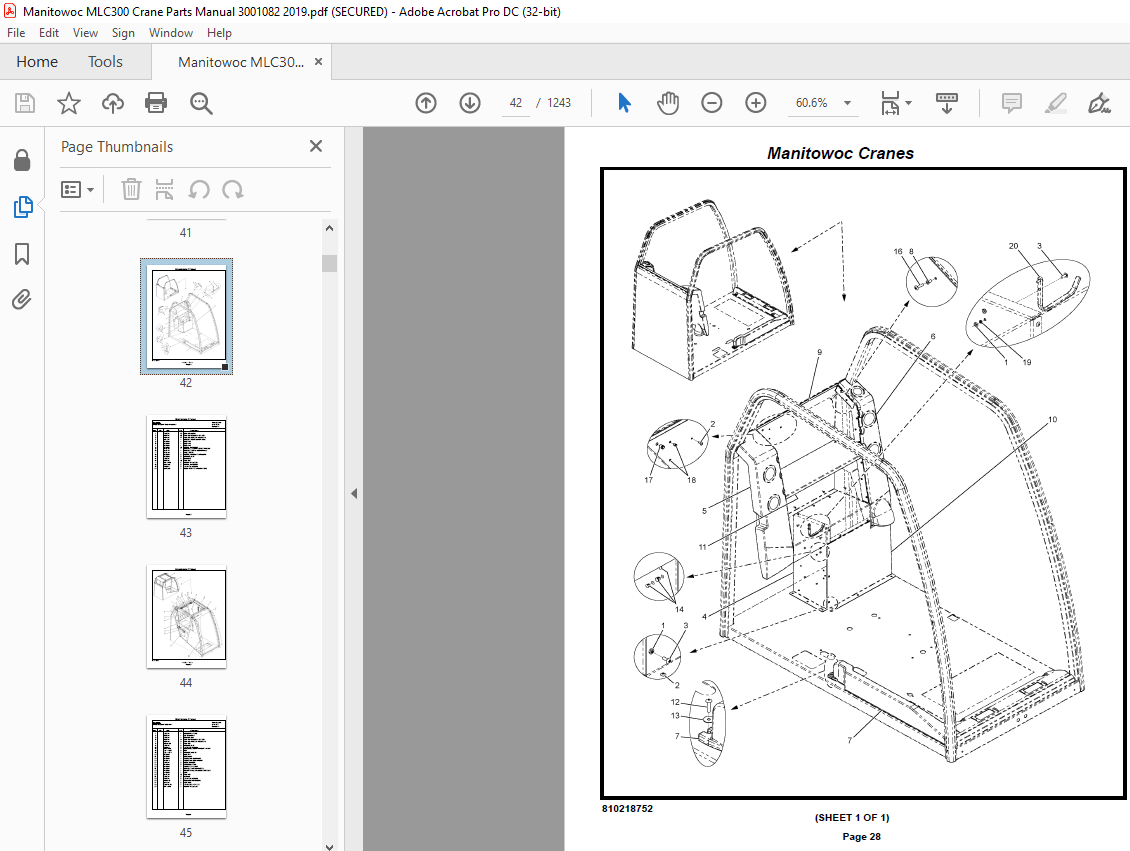
Task: Open the File menu
Action: click(x=16, y=33)
